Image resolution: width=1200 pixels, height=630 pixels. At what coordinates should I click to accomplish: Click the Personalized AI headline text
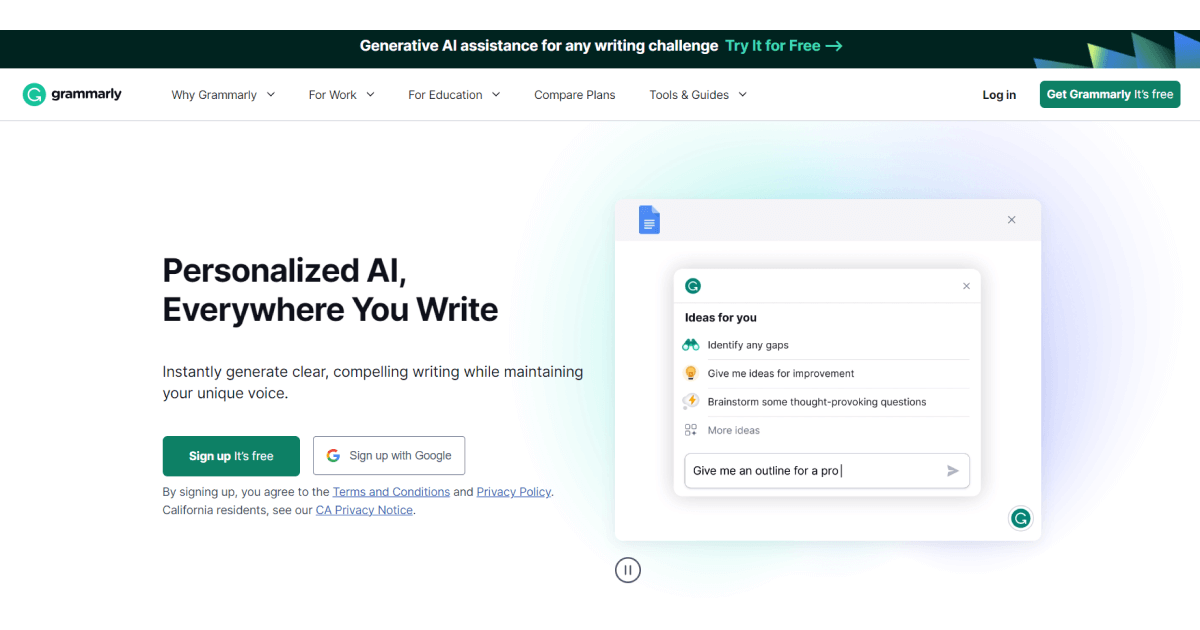tap(330, 290)
